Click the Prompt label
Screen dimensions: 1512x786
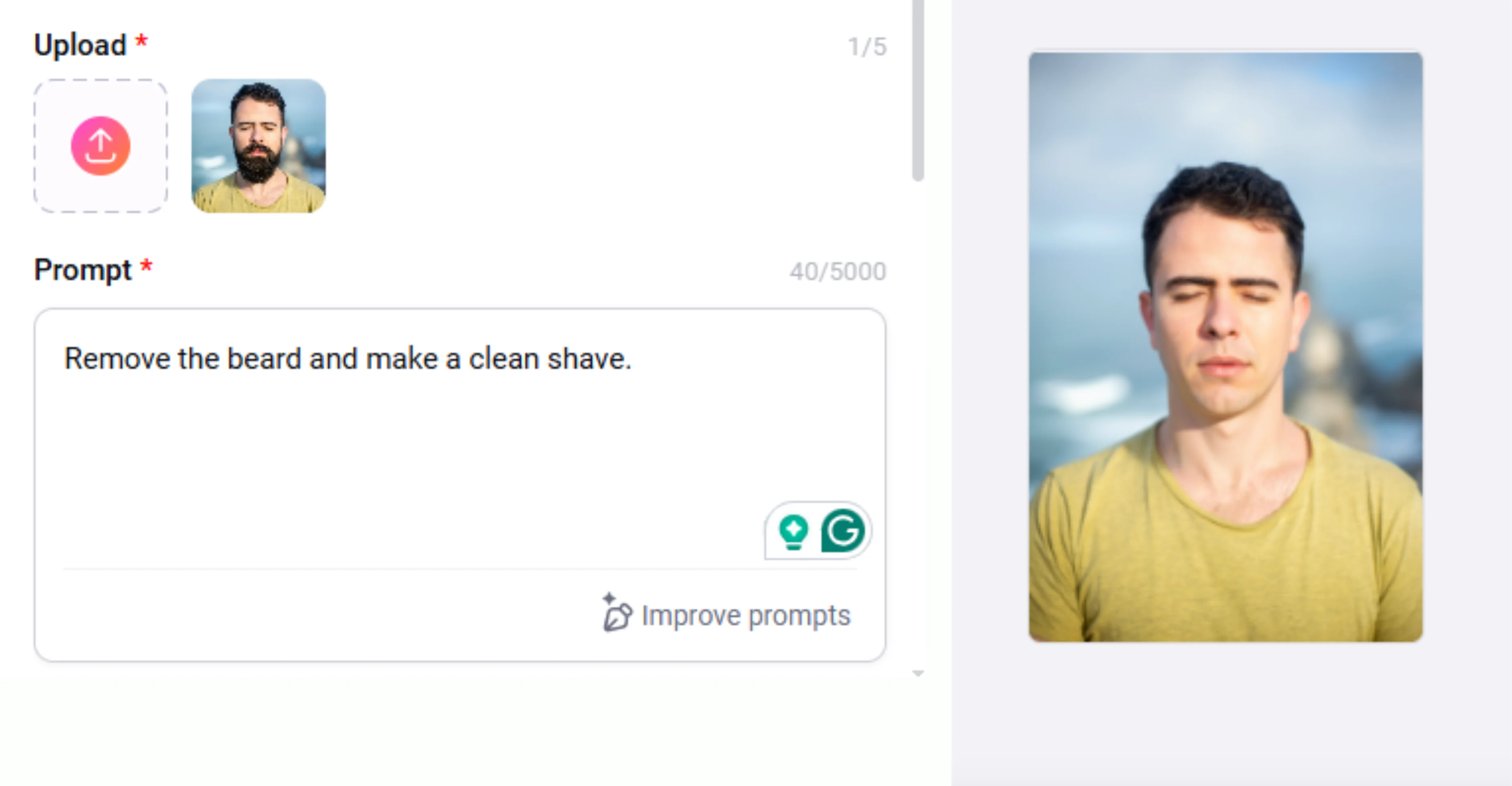click(x=83, y=270)
